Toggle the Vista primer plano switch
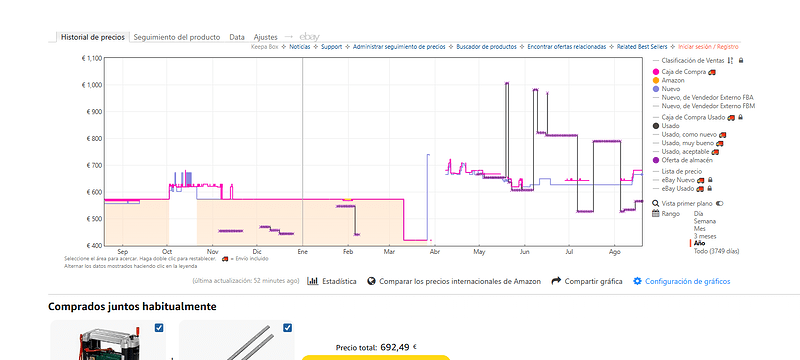800x360 pixels. [720, 203]
